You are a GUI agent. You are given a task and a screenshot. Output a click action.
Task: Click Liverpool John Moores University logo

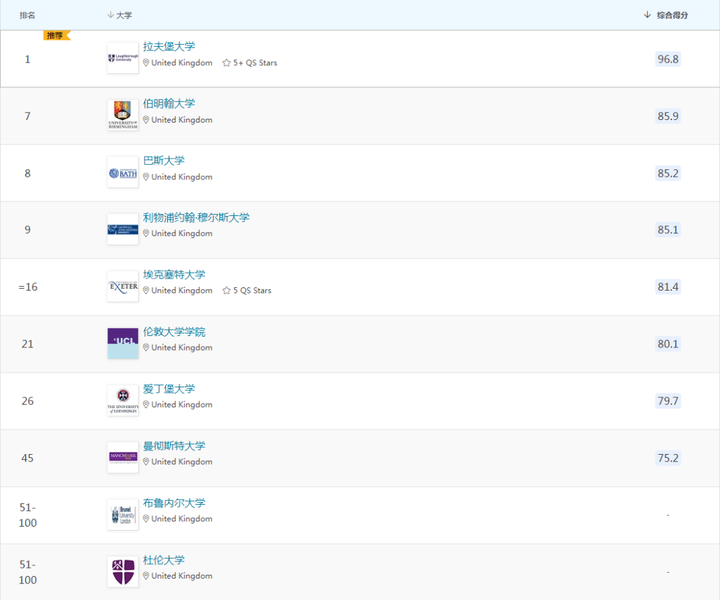click(123, 229)
